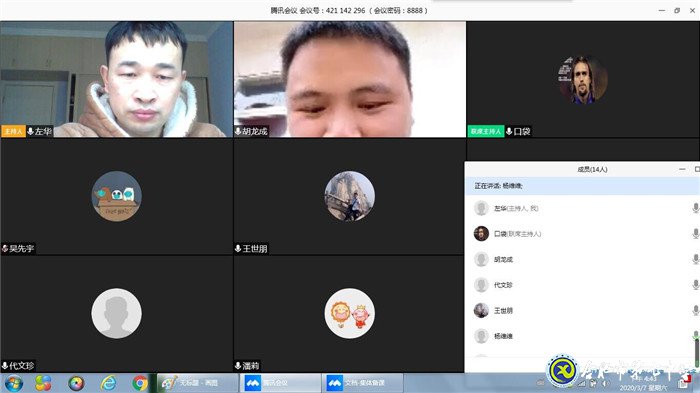
Task: Click the microphone icon beside 王世朋 video label
Action: tap(238, 248)
